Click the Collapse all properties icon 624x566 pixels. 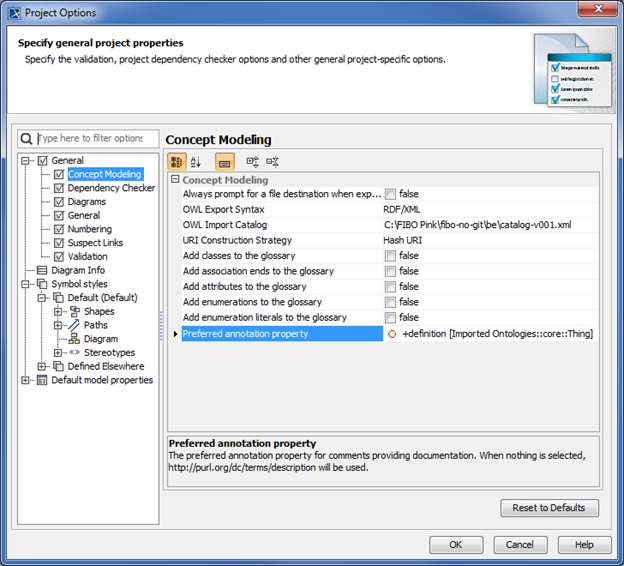coord(272,162)
